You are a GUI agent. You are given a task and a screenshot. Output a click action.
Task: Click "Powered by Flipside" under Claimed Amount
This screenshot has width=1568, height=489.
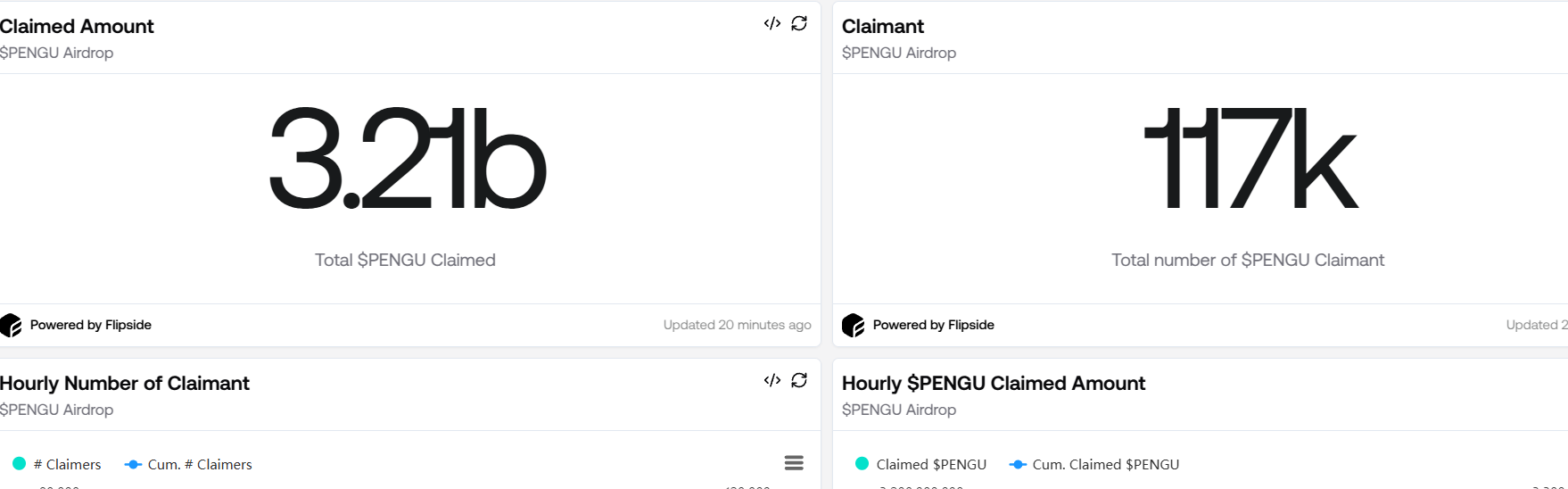point(90,325)
